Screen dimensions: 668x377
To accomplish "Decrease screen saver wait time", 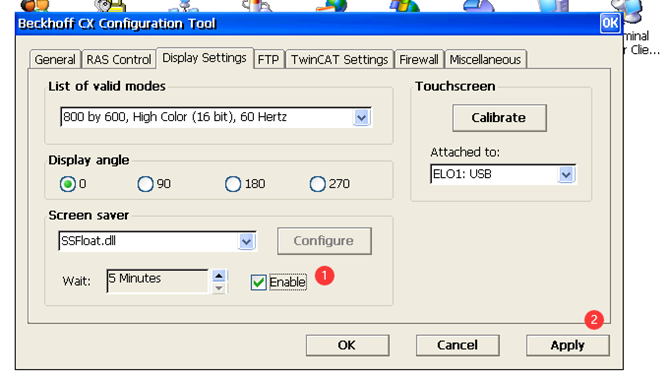I will point(219,288).
